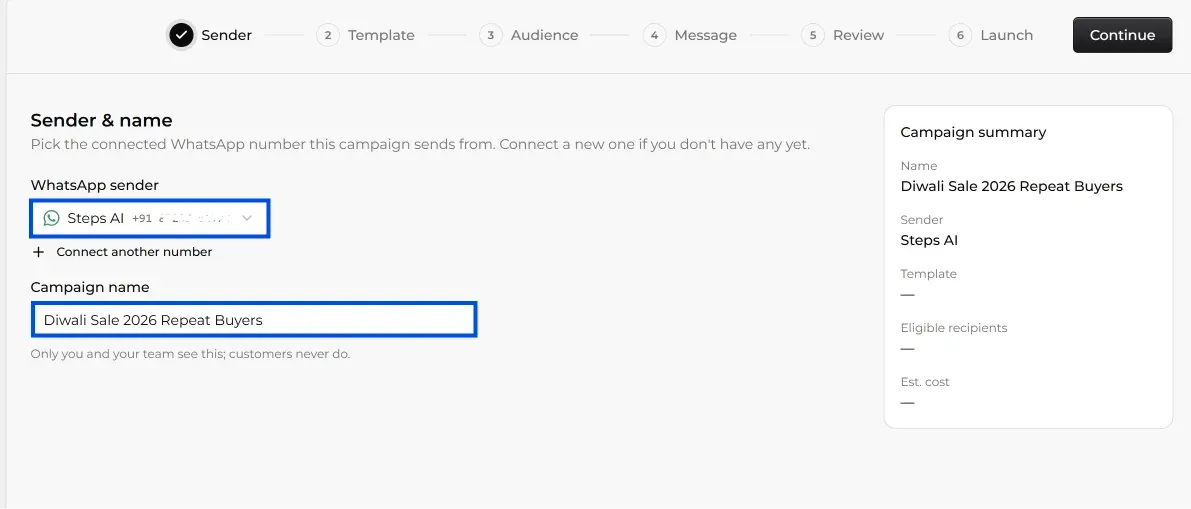Click the 'Steps AI' sender value in summary
Image resolution: width=1191 pixels, height=509 pixels.
click(929, 240)
